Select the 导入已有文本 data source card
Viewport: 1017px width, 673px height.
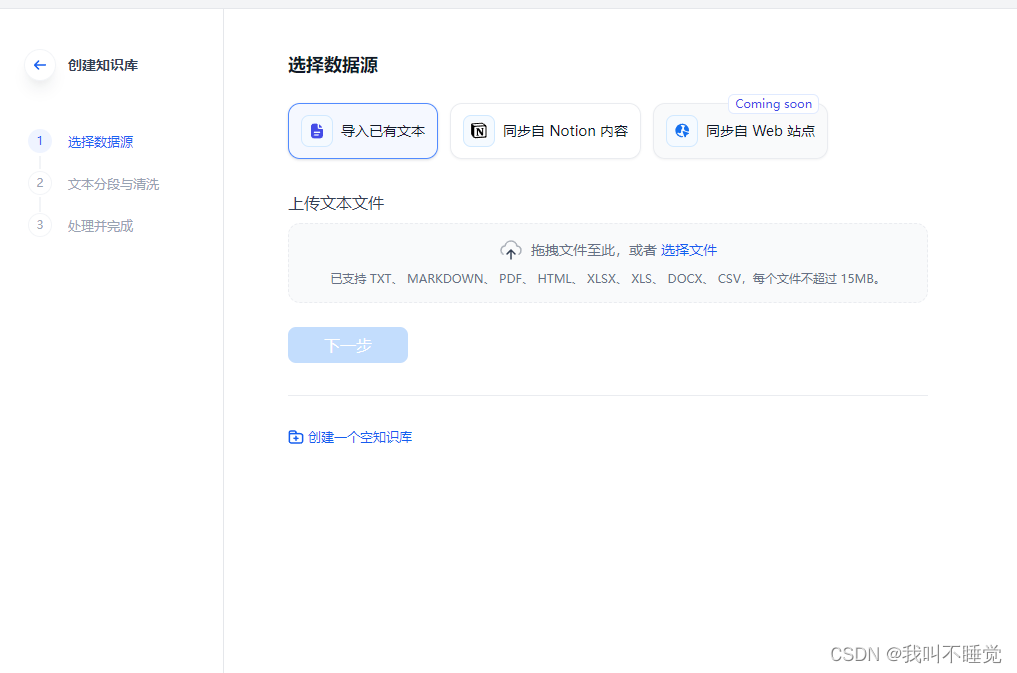pyautogui.click(x=362, y=130)
